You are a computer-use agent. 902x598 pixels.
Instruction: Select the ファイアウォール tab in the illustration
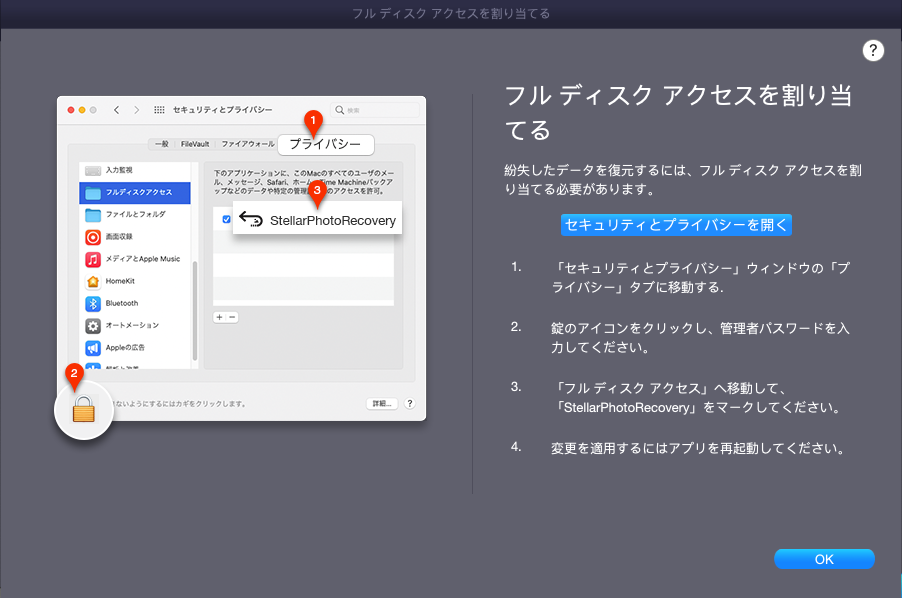pyautogui.click(x=248, y=144)
